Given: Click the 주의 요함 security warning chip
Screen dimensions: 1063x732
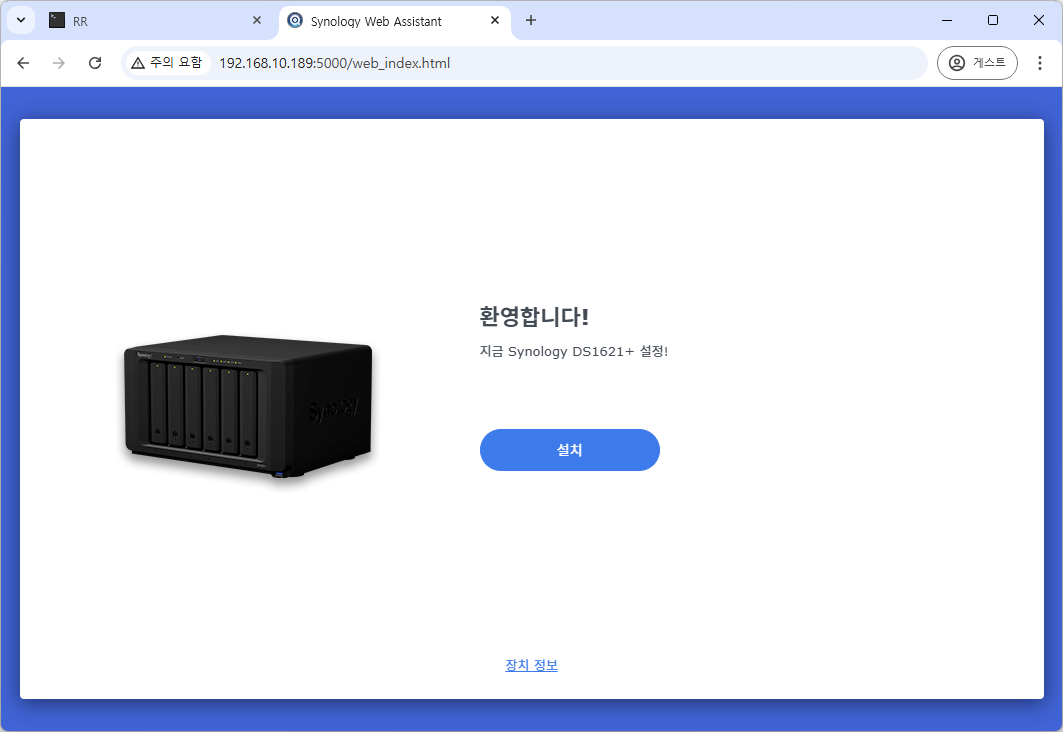Looking at the screenshot, I should (x=167, y=63).
